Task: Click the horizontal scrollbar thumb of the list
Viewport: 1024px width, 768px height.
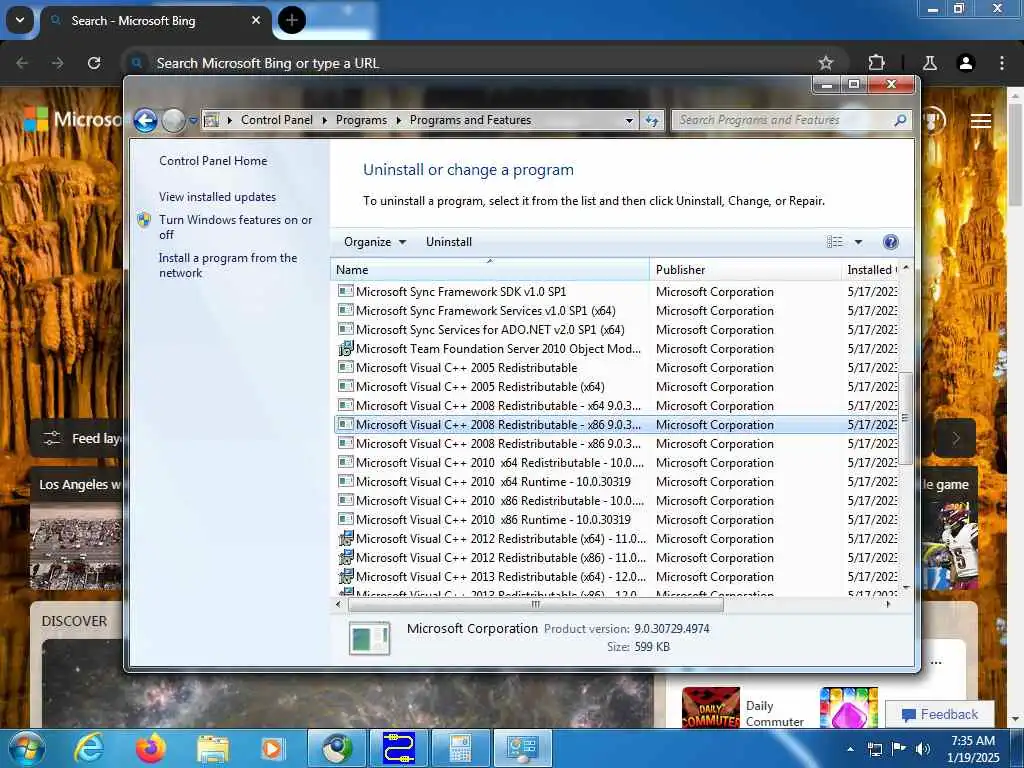Action: coord(536,605)
